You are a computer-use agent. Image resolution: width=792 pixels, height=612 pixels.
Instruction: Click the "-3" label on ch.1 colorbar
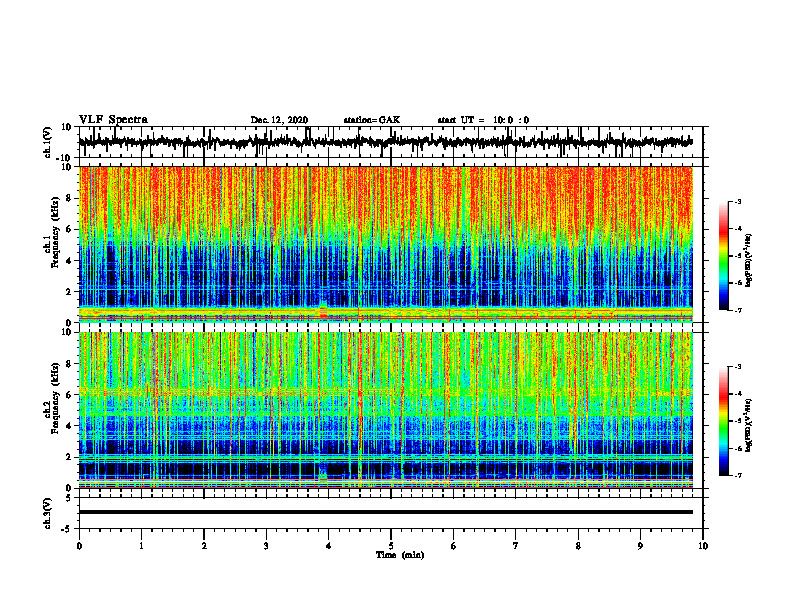pos(737,202)
